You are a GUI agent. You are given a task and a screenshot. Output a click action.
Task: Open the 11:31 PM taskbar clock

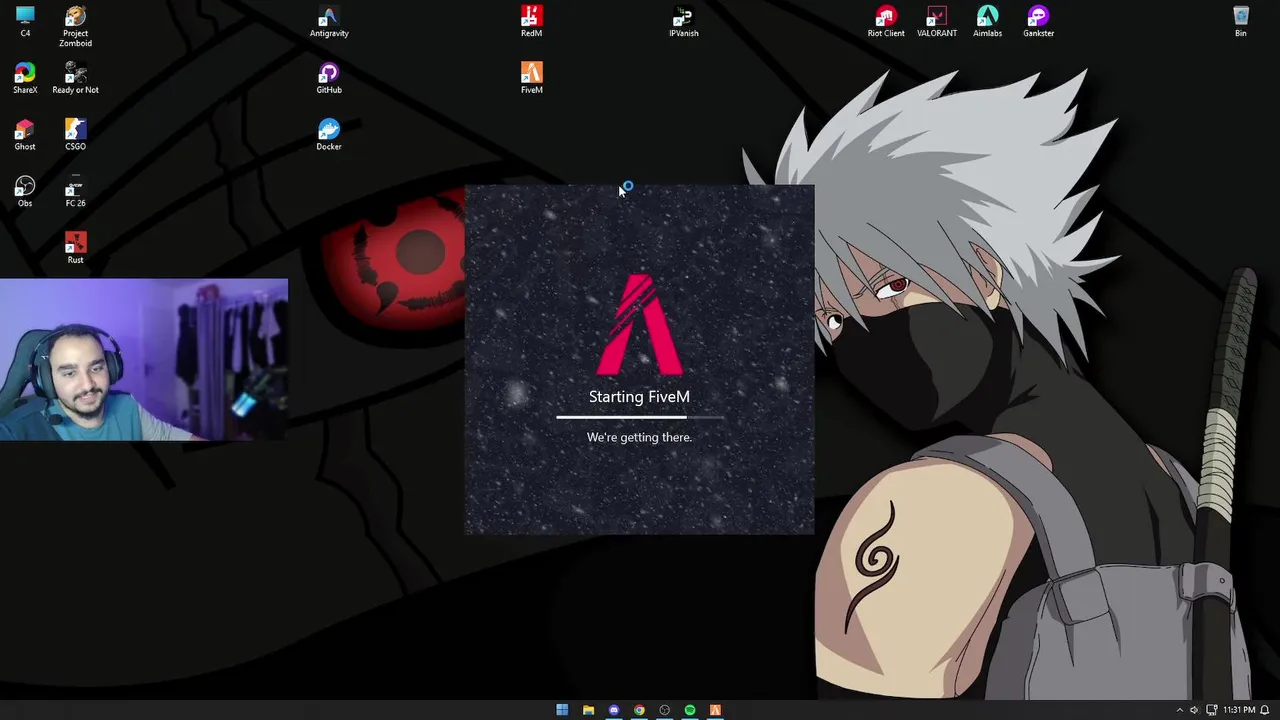pyautogui.click(x=1239, y=710)
